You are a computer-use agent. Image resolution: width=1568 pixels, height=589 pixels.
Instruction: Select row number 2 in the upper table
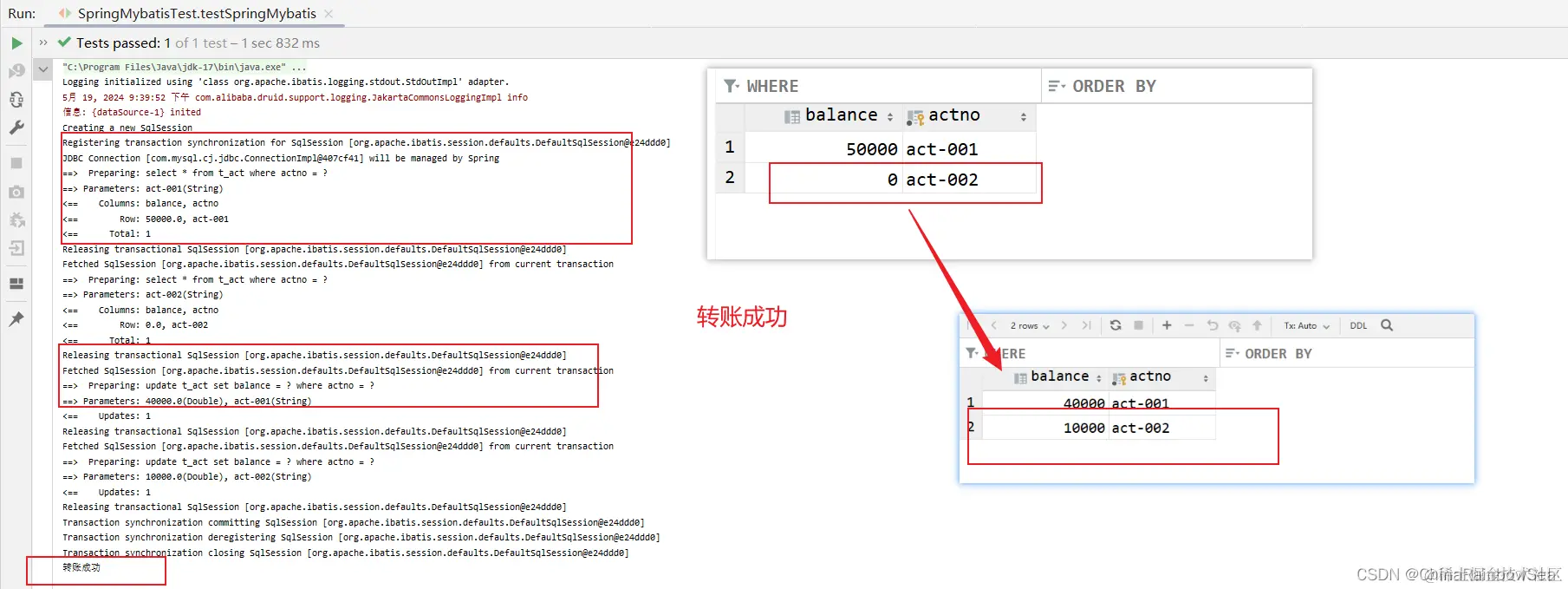point(730,178)
